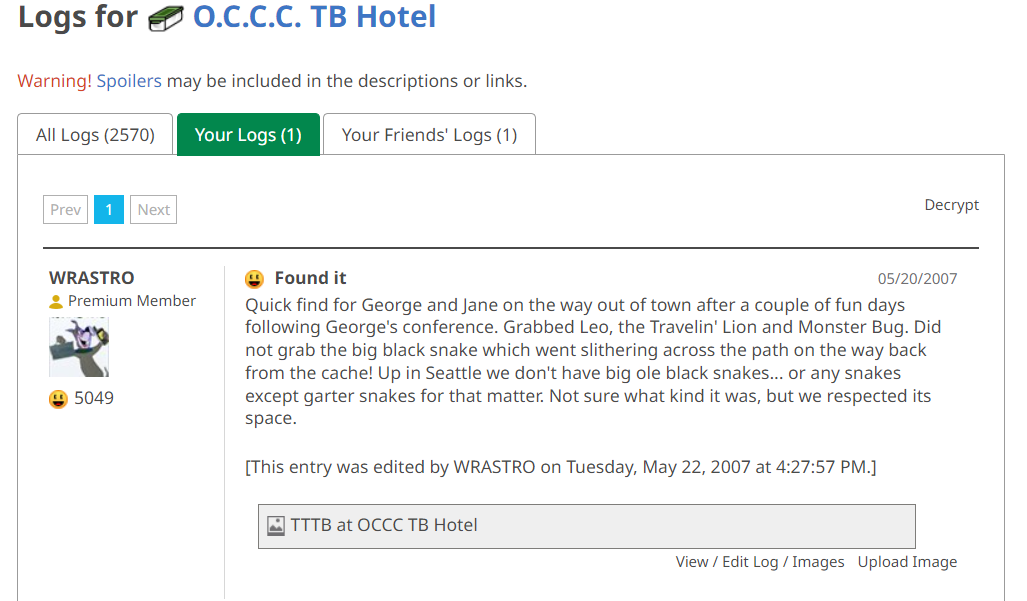Click the Decrypt link

click(x=951, y=205)
